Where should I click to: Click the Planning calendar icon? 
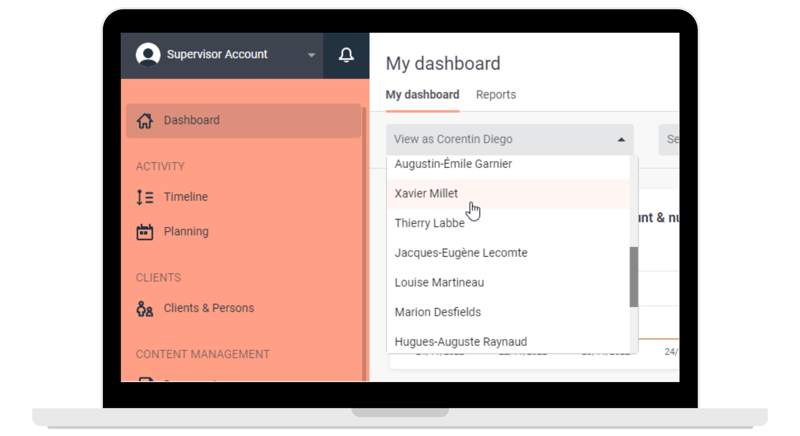[x=145, y=232]
